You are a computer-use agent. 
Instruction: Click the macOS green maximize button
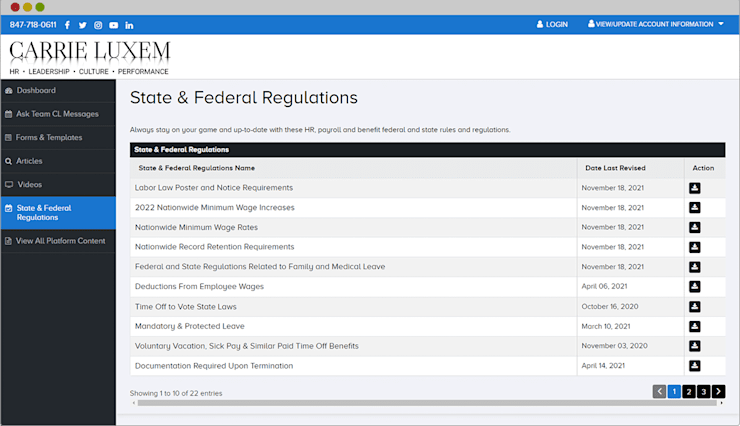pyautogui.click(x=40, y=7)
